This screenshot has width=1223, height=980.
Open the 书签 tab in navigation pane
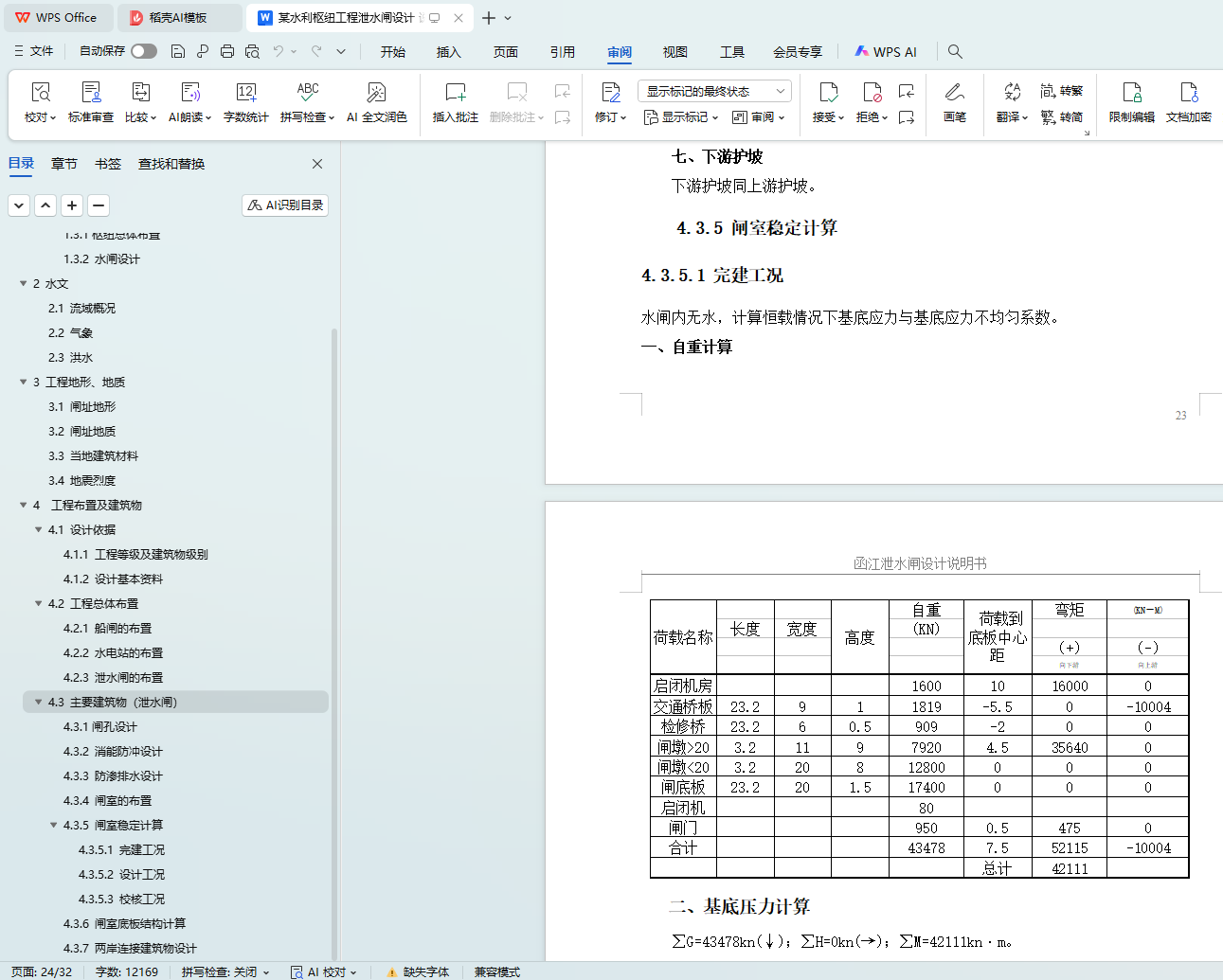coord(108,164)
